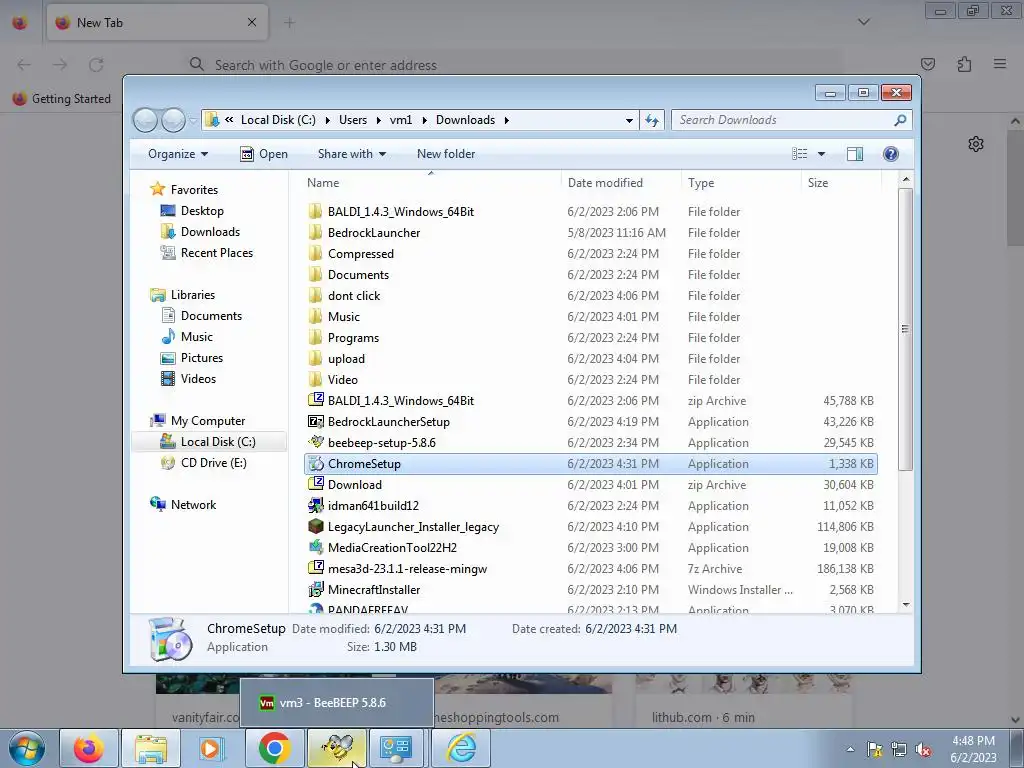Open the Windows Start menu
Viewport: 1024px width, 768px height.
click(26, 748)
